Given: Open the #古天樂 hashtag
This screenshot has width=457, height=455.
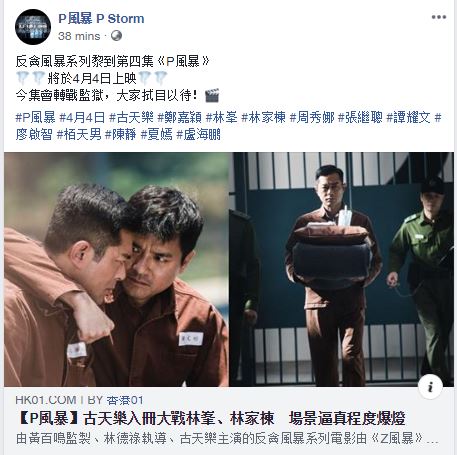Looking at the screenshot, I should pyautogui.click(x=131, y=117).
